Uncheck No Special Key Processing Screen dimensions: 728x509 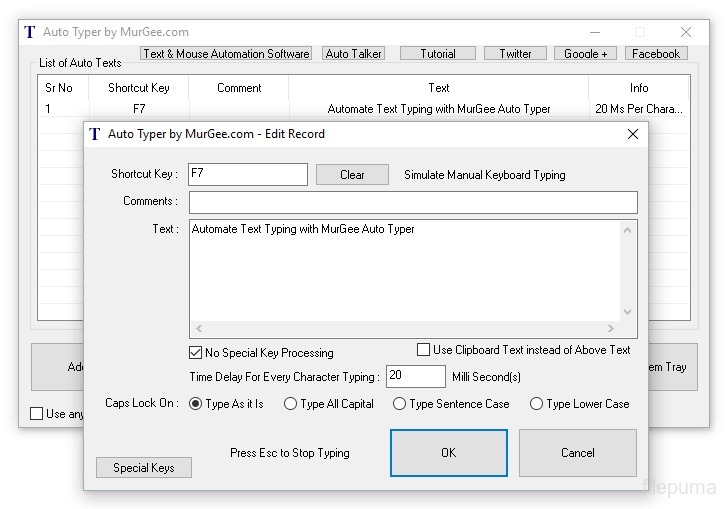click(x=196, y=352)
